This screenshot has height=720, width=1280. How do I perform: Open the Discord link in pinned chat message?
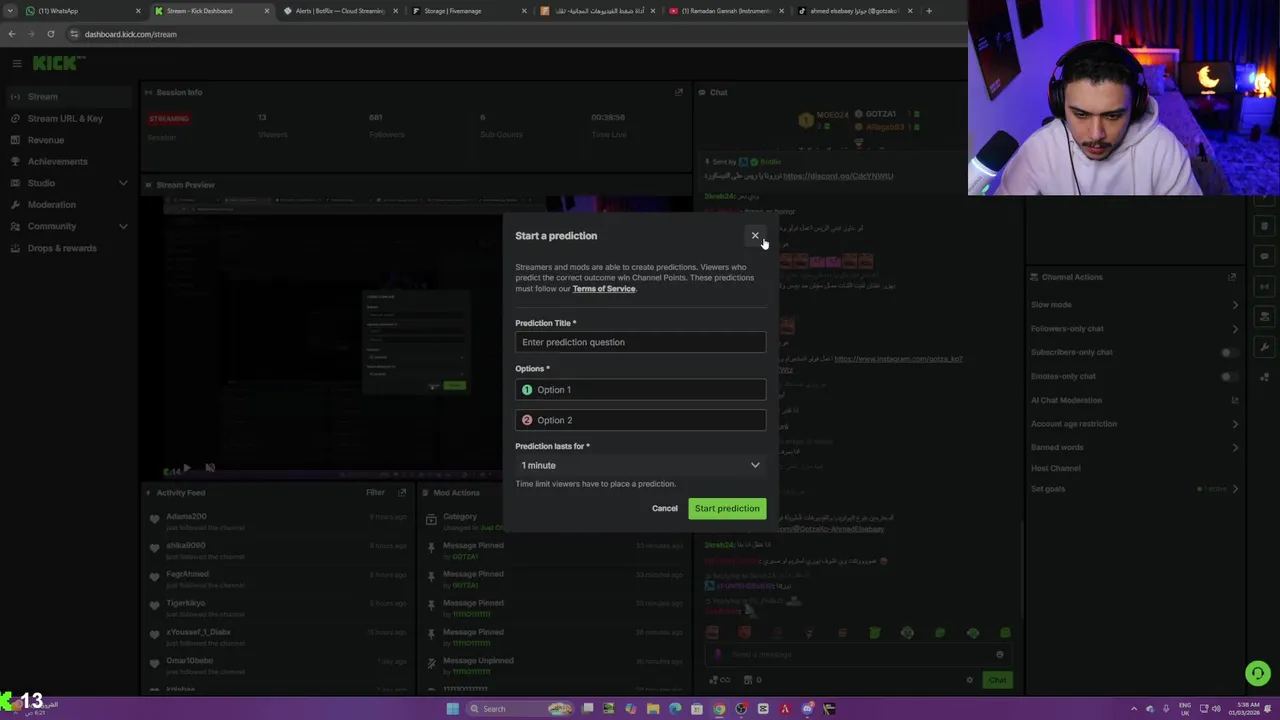838,176
